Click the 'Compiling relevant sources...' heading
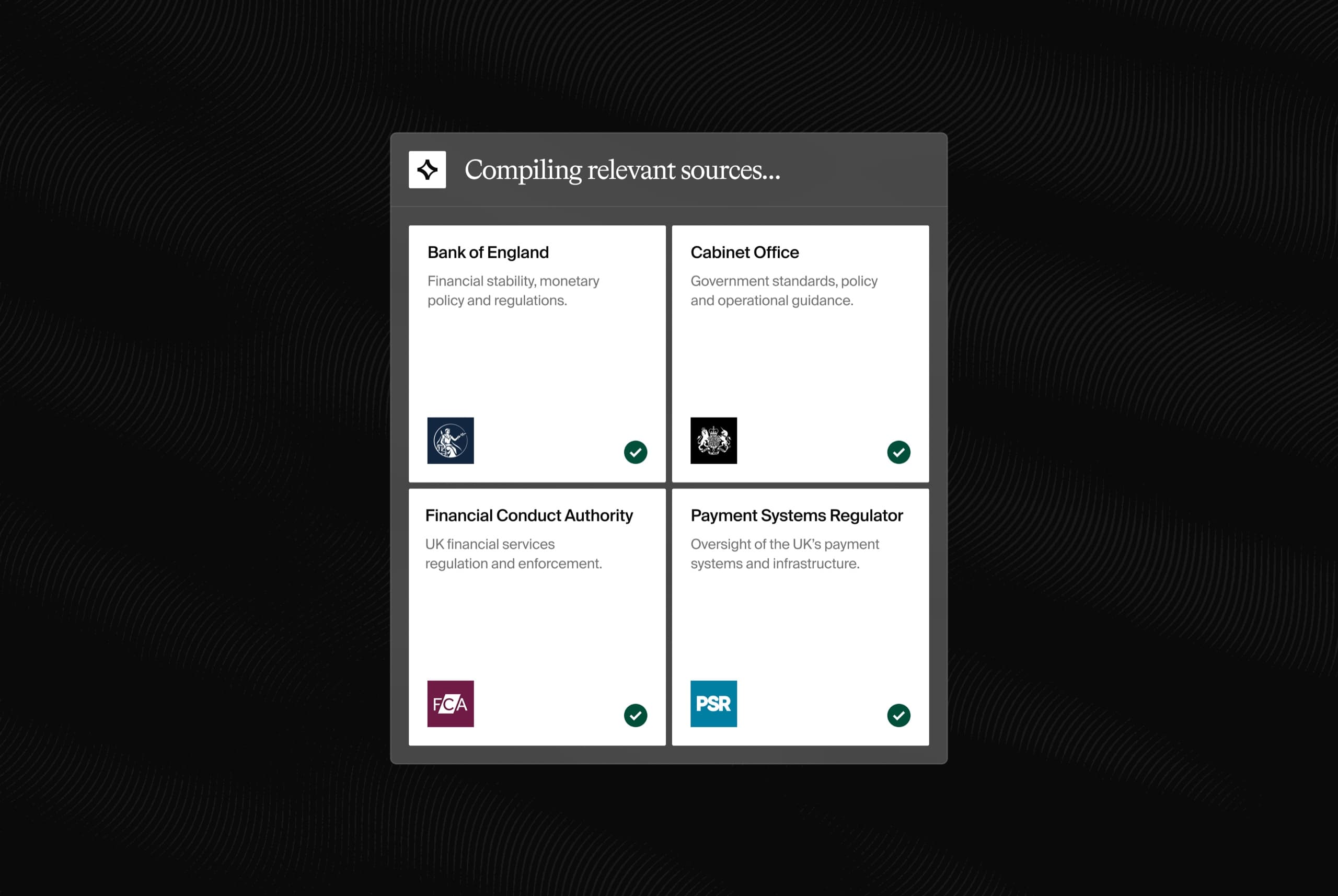Screen dimensions: 1338x896 click(622, 170)
